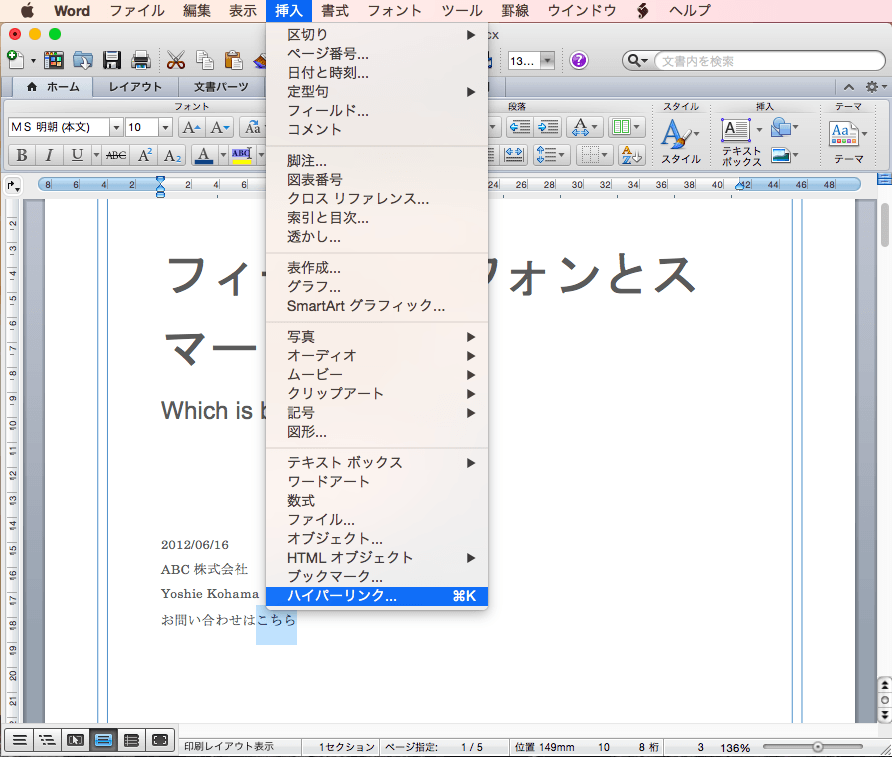Decrease font size with the A-down icon
This screenshot has width=892, height=757.
pos(220,127)
